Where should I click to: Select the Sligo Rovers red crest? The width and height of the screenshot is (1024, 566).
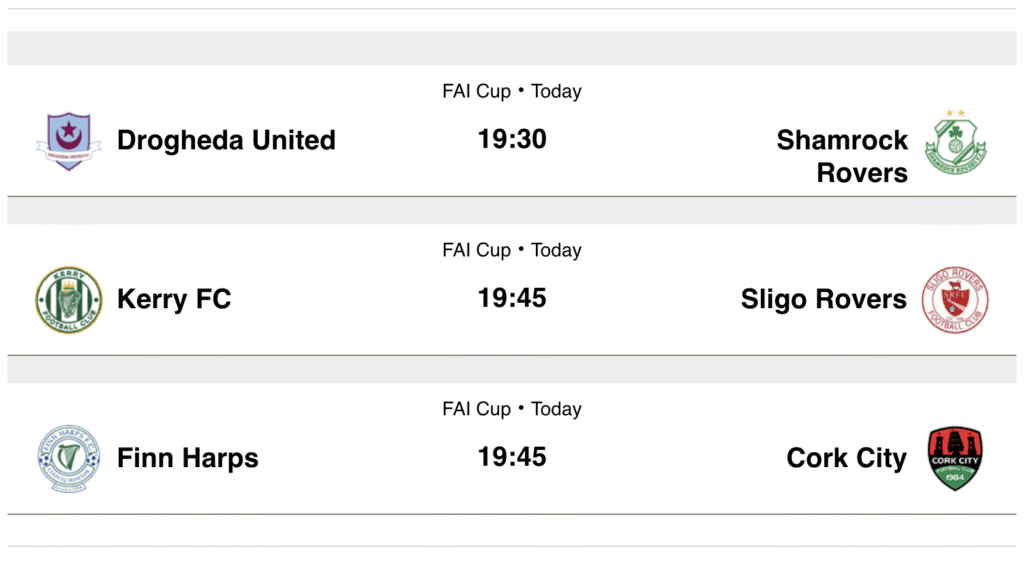[955, 299]
